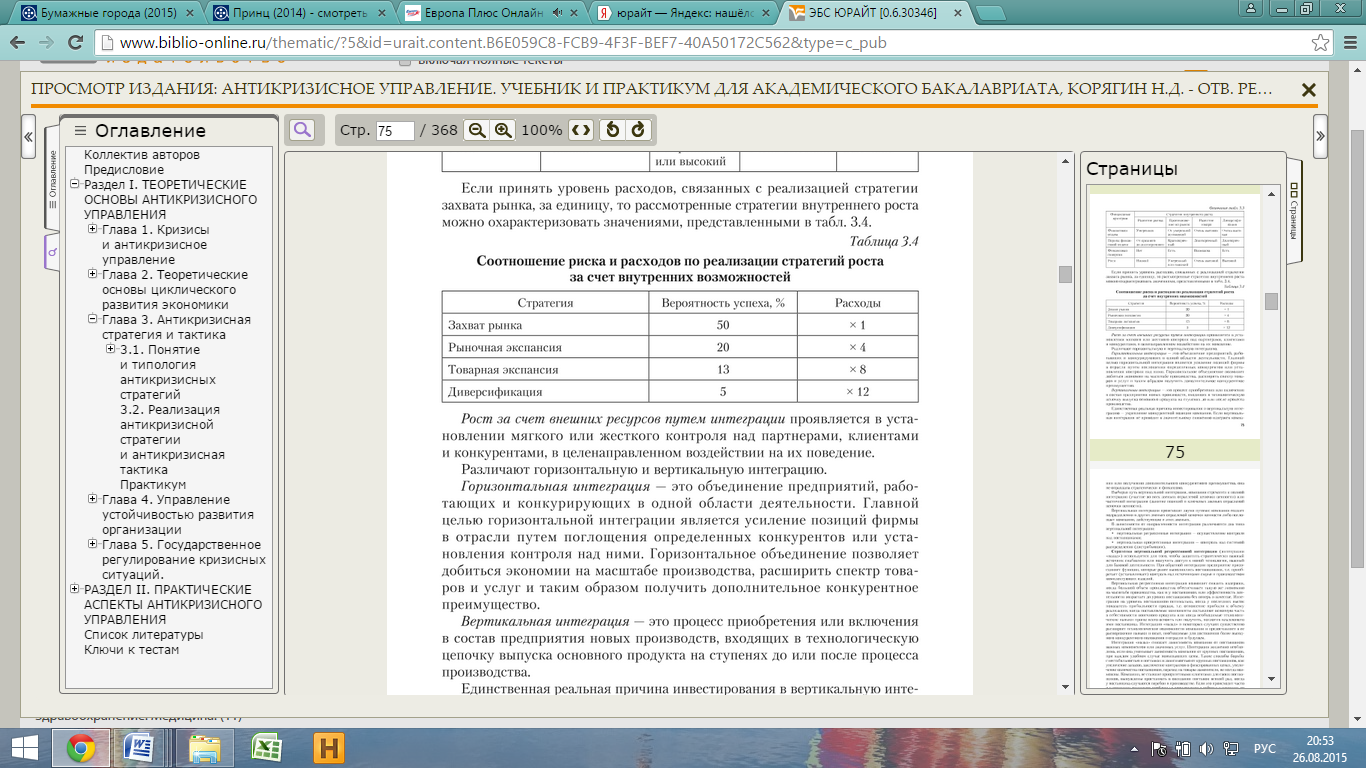The height and width of the screenshot is (768, 1366).
Task: Expand Глава 5. Государственное регулирование node
Action: pyautogui.click(x=93, y=545)
